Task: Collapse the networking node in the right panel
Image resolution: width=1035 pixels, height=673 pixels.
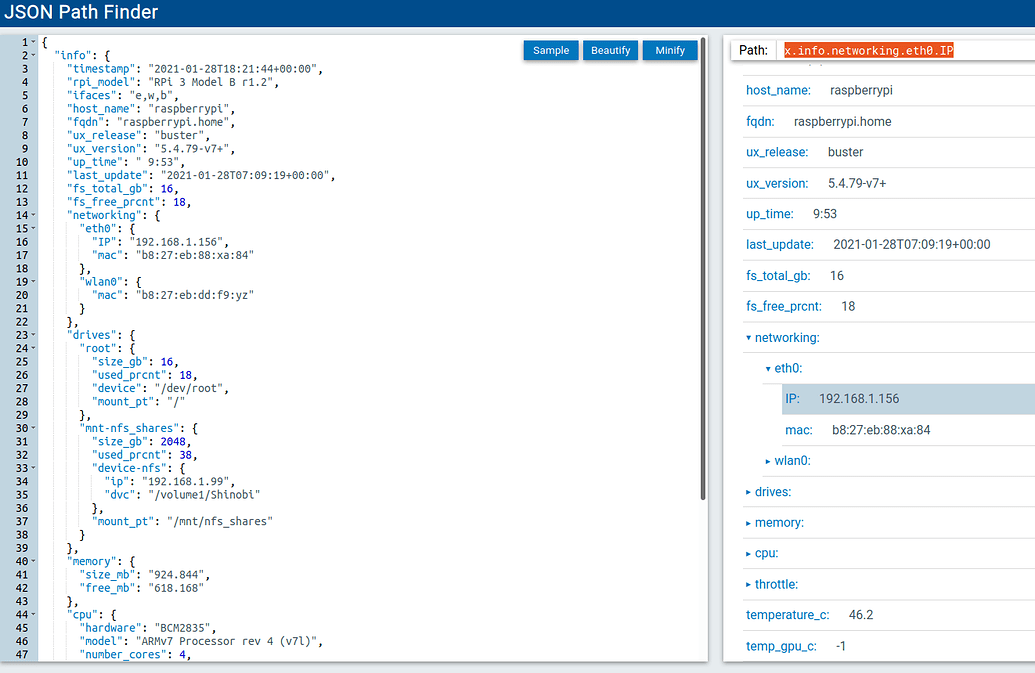Action: tap(748, 337)
